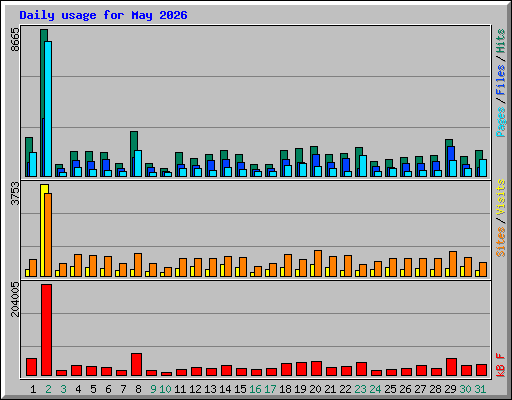Click day 26 on the x-axis

tap(405, 389)
